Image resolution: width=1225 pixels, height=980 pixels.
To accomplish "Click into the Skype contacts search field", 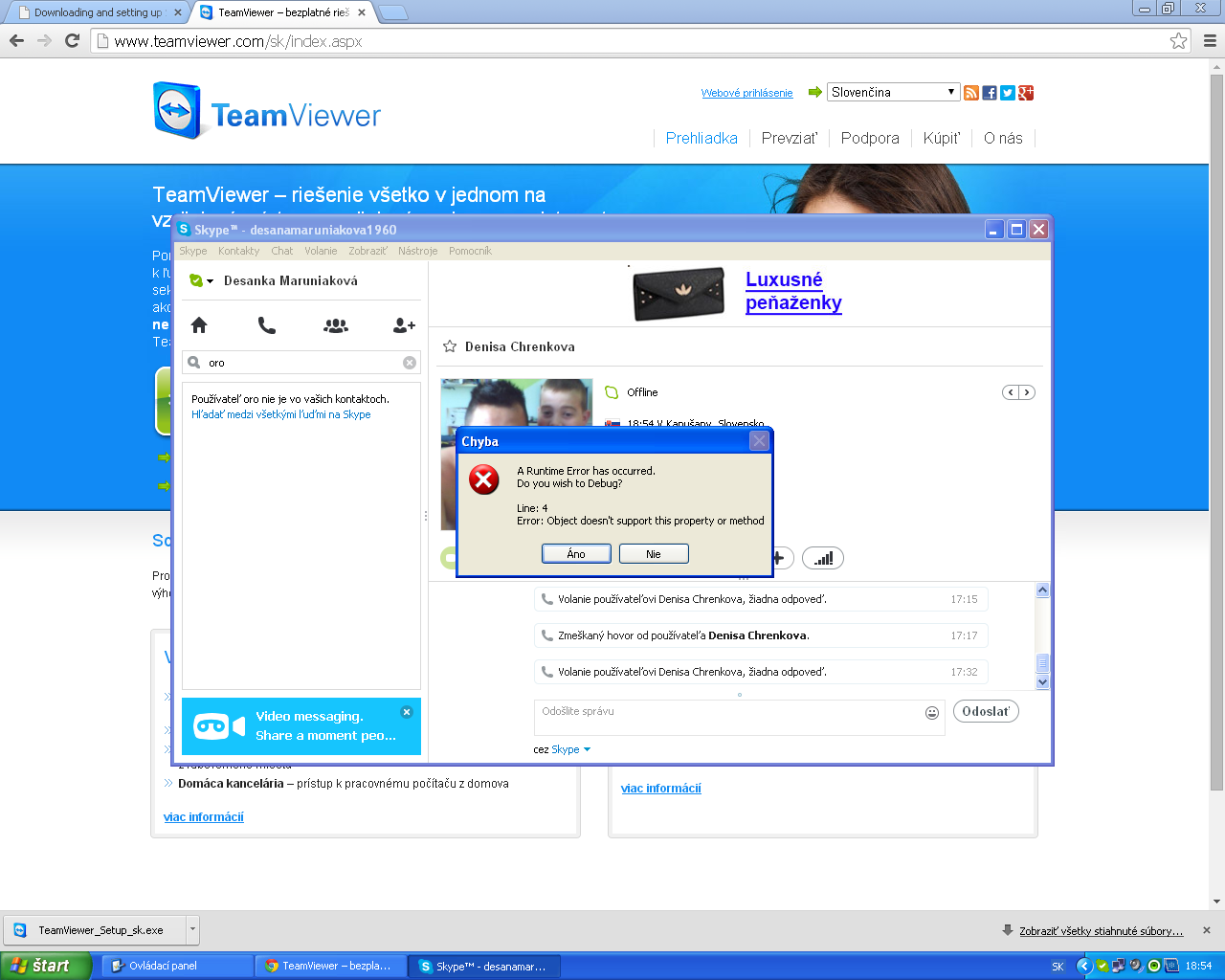I will [301, 363].
